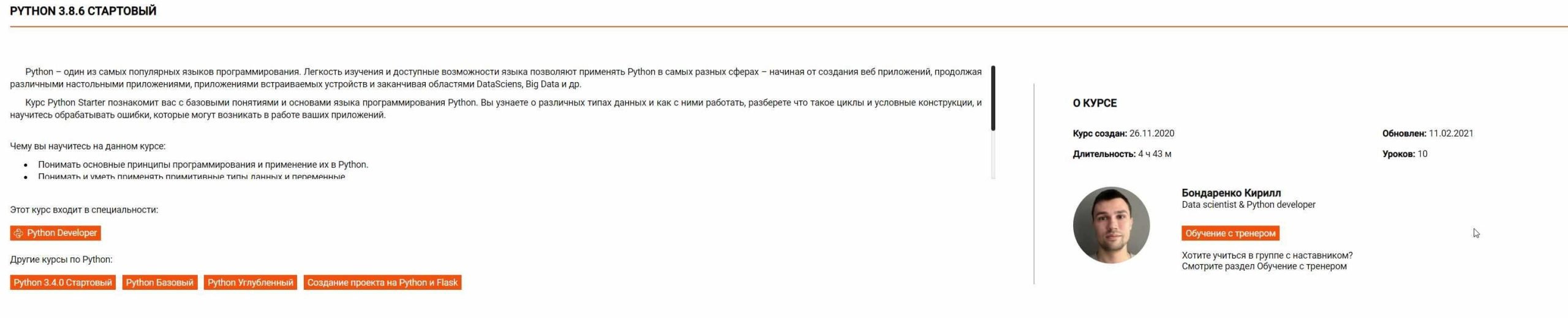Click the Длительность 4 ч 43 м value
This screenshot has width=1568, height=318.
tap(1155, 154)
